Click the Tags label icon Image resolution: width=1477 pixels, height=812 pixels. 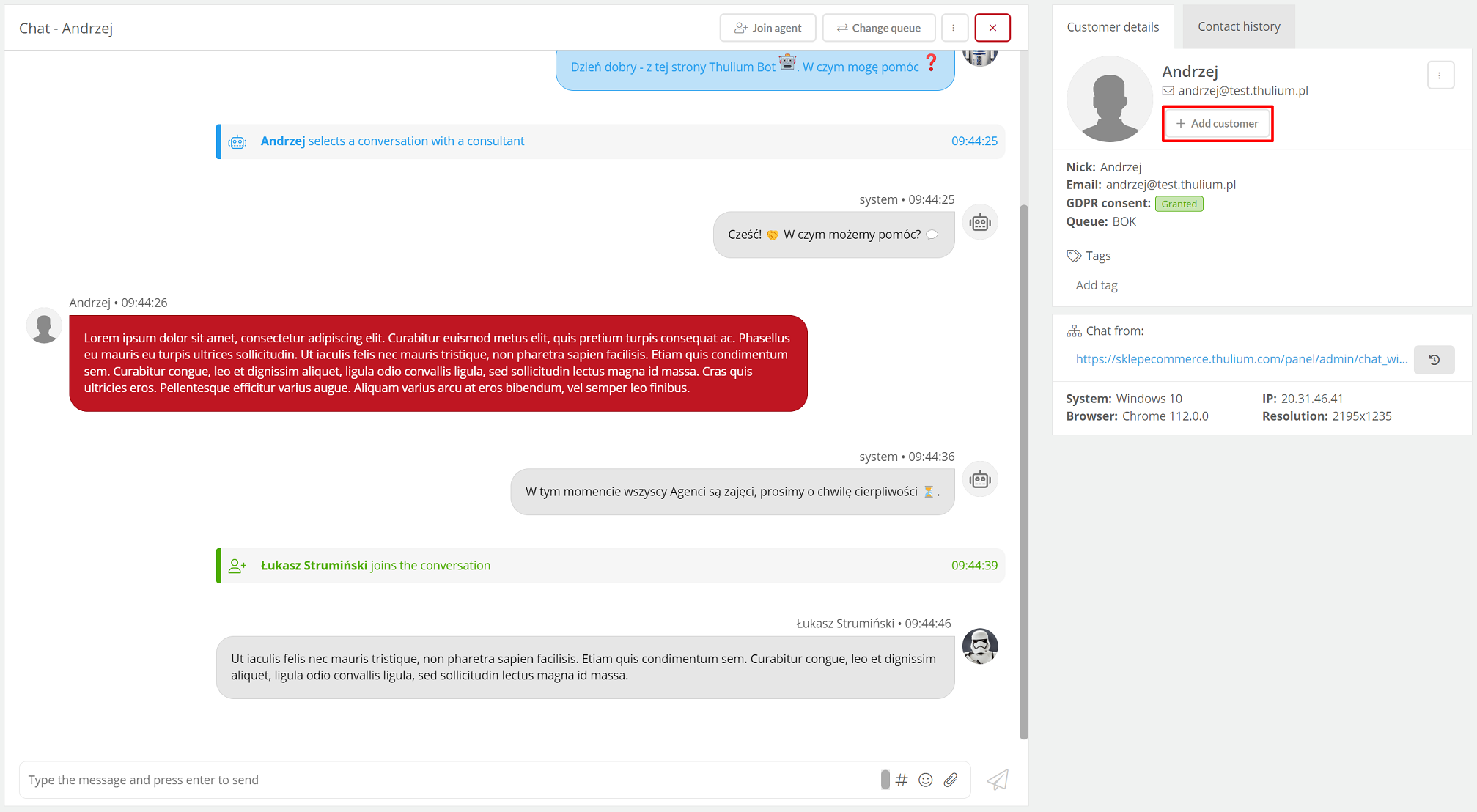pos(1074,256)
